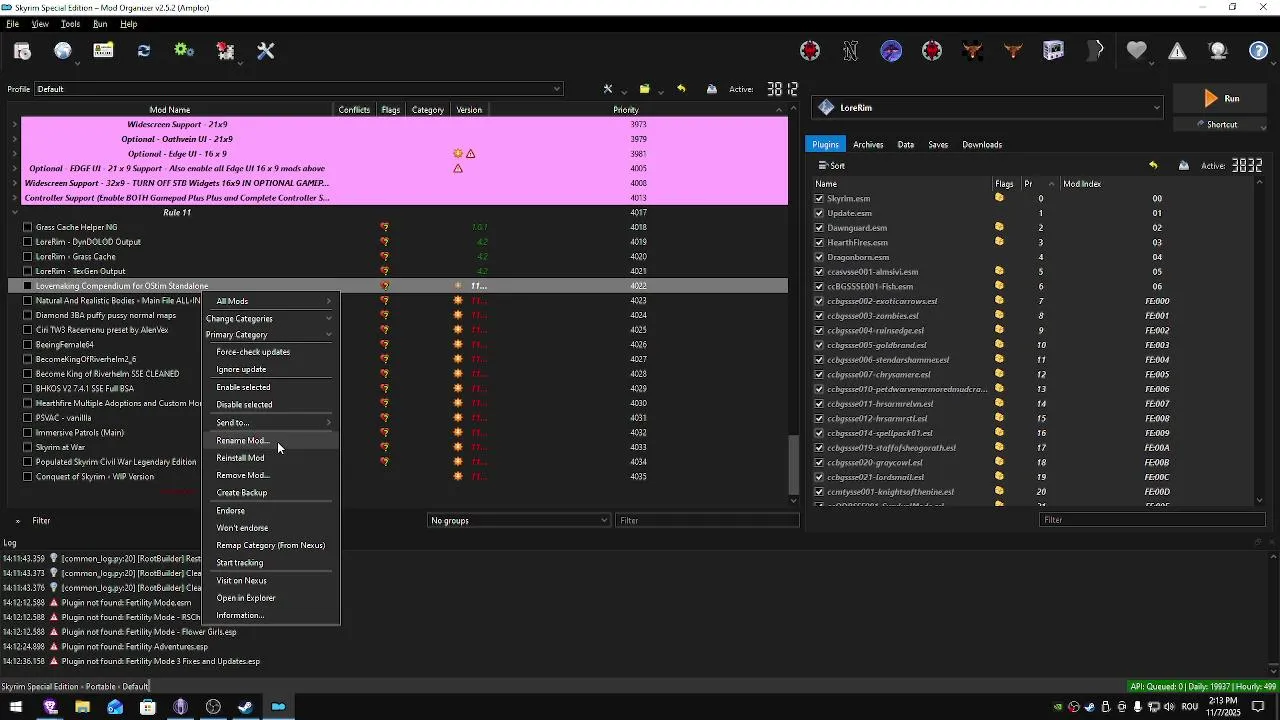Click the Sort plugins button
The image size is (1280, 720).
832,166
